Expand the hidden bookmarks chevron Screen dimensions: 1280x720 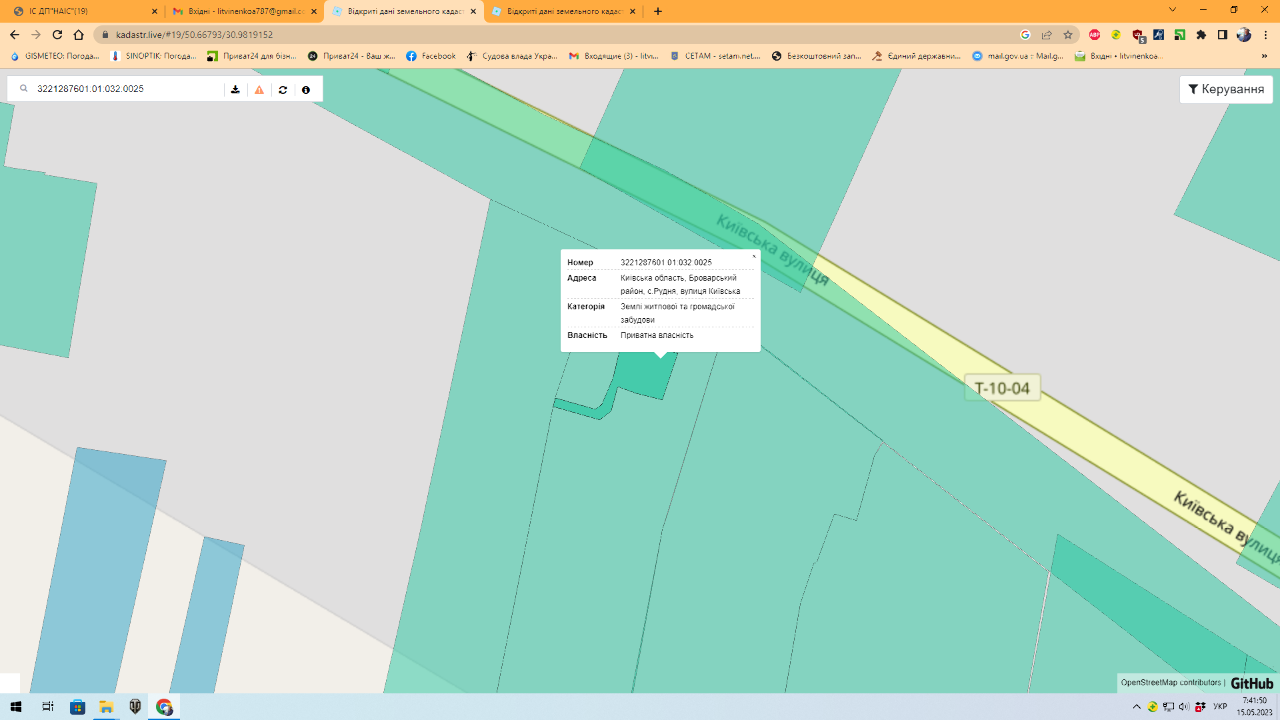click(x=1264, y=56)
